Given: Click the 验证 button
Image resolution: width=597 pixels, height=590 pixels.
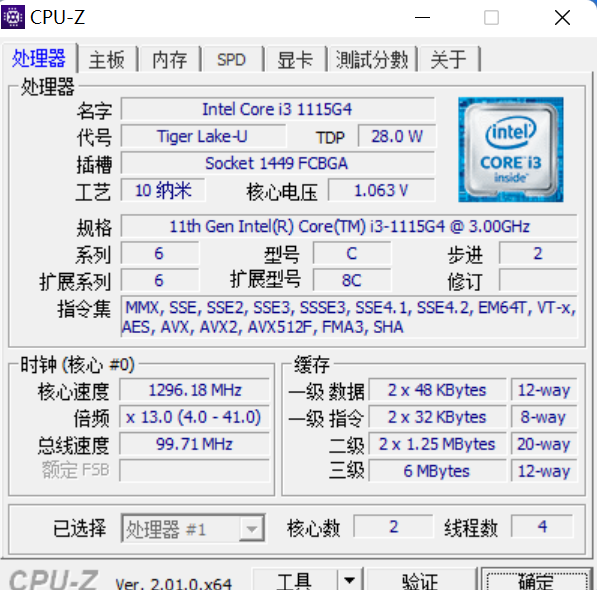Looking at the screenshot, I should pos(421,580).
